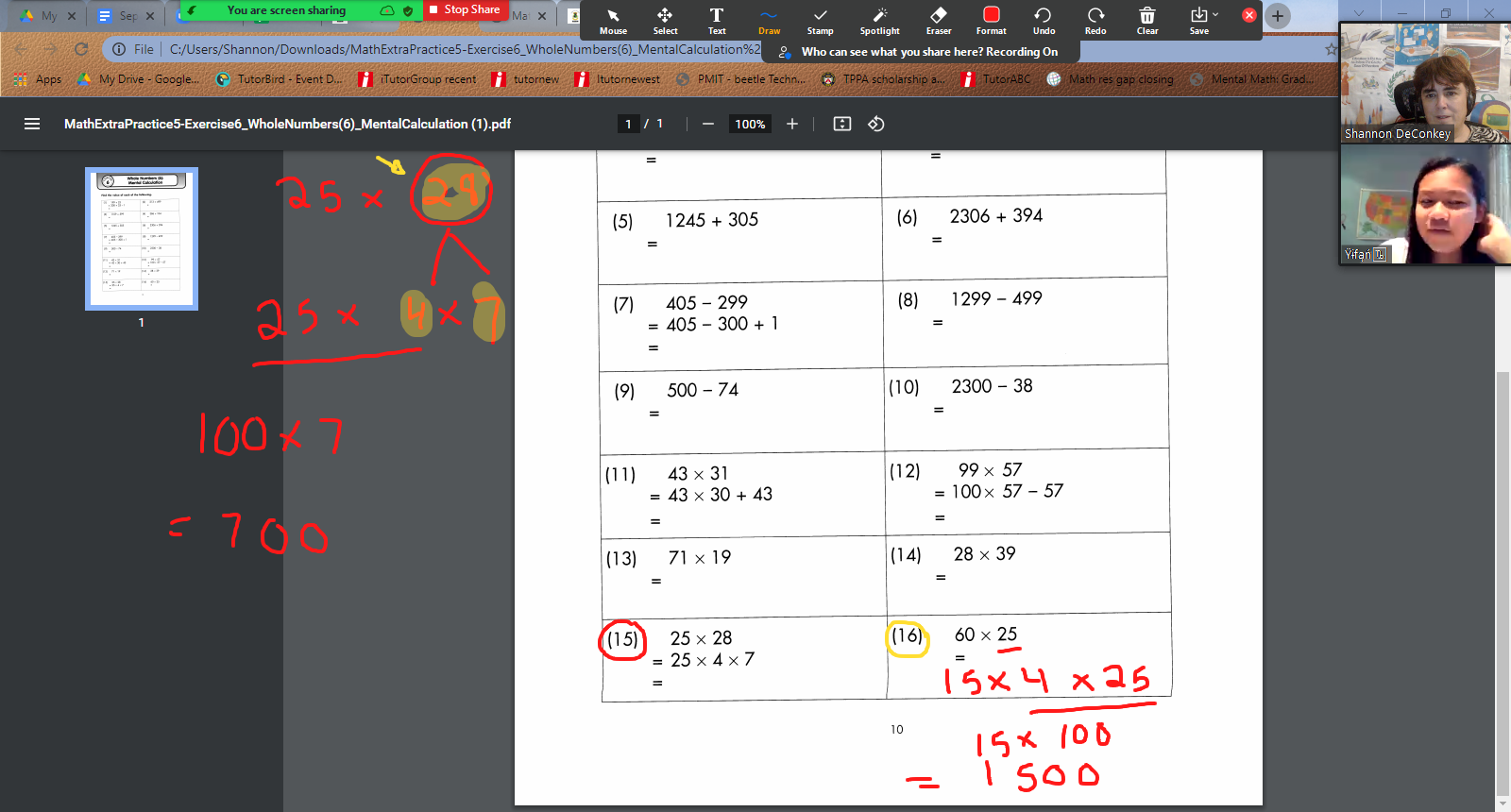Open TutorBird - Event D... bookmark

click(280, 79)
